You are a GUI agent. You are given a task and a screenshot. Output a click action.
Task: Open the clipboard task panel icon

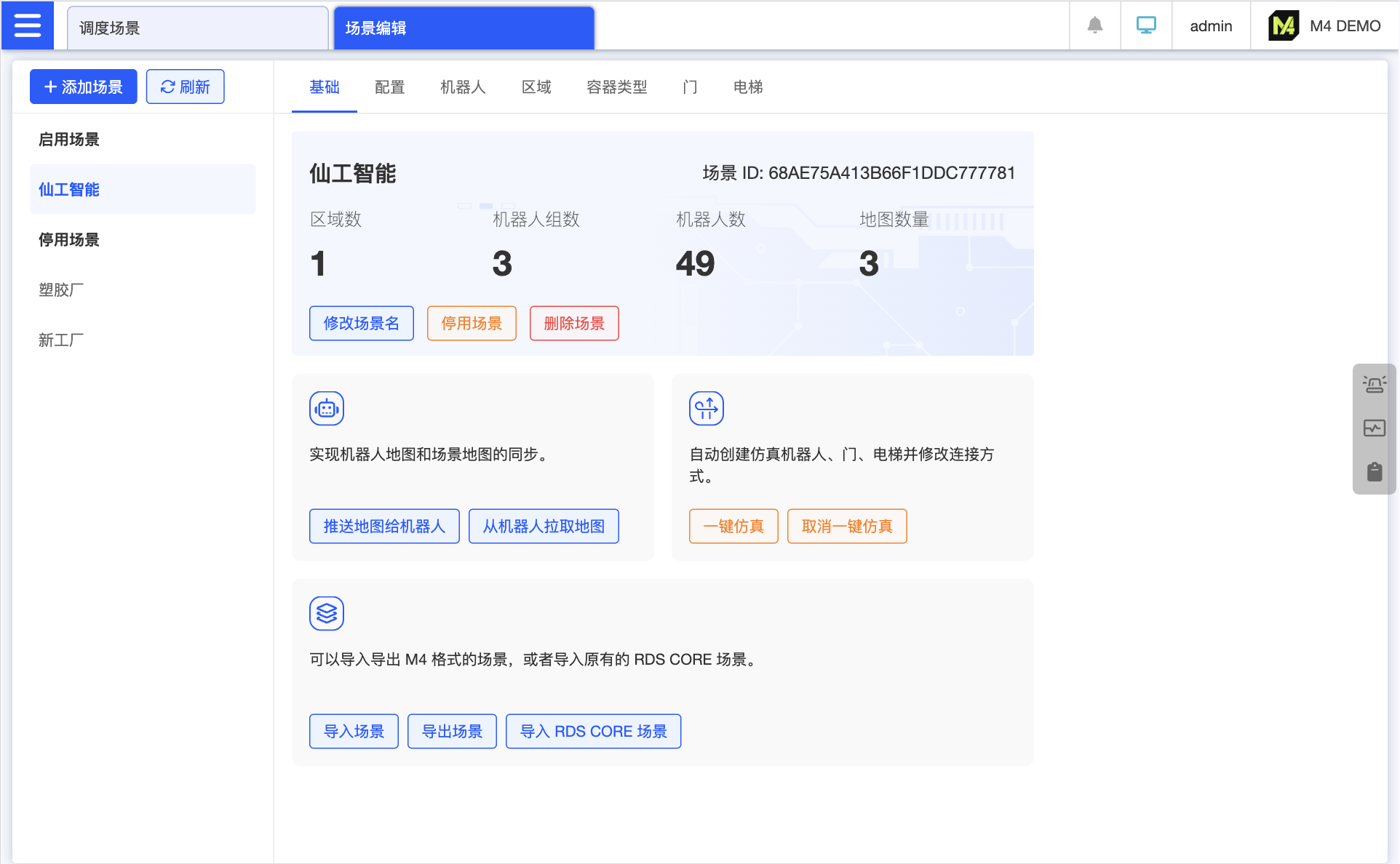[1375, 472]
